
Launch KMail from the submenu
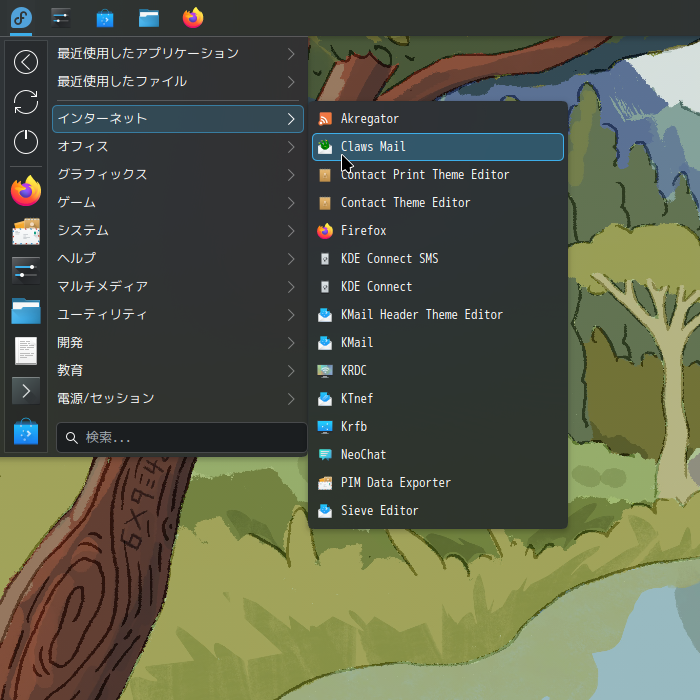point(438,343)
